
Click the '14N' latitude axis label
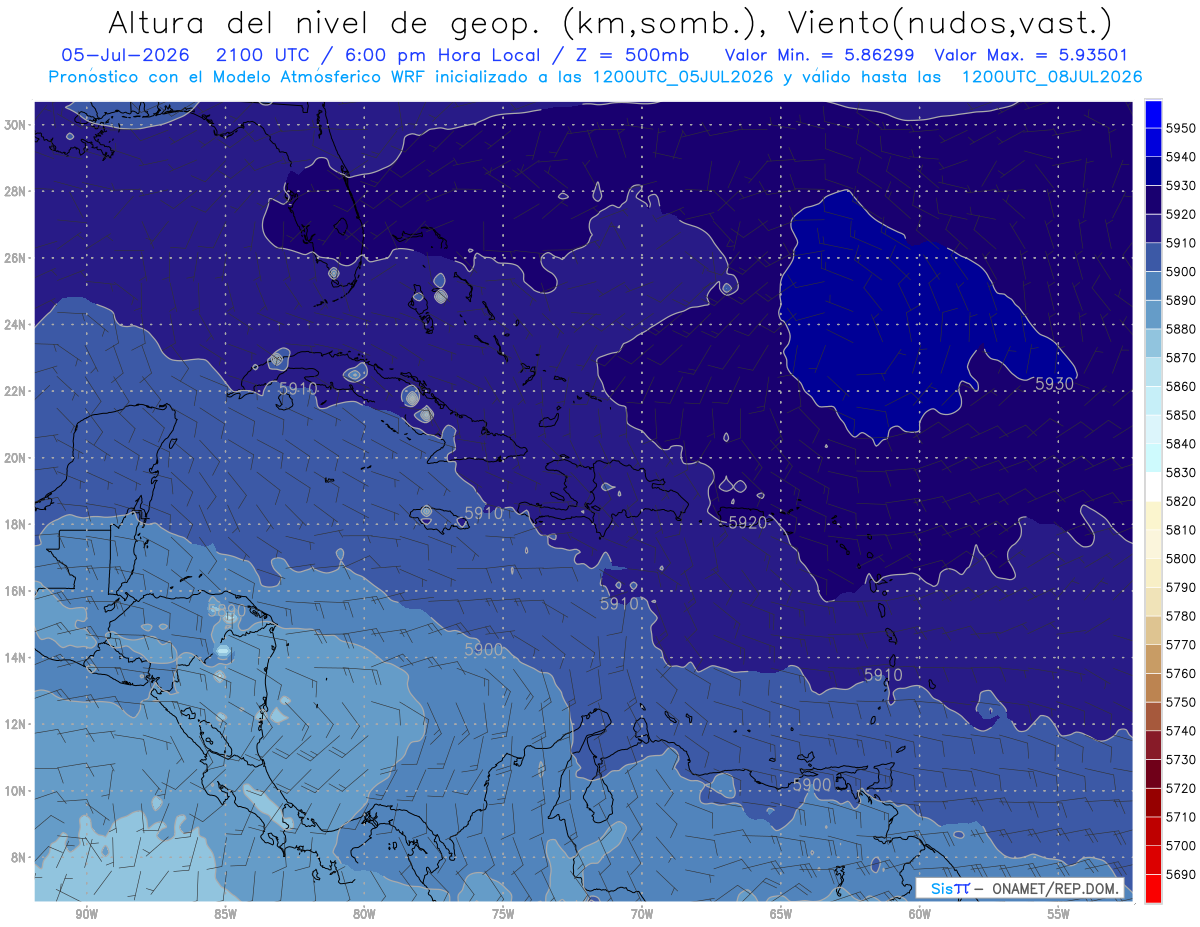click(15, 657)
